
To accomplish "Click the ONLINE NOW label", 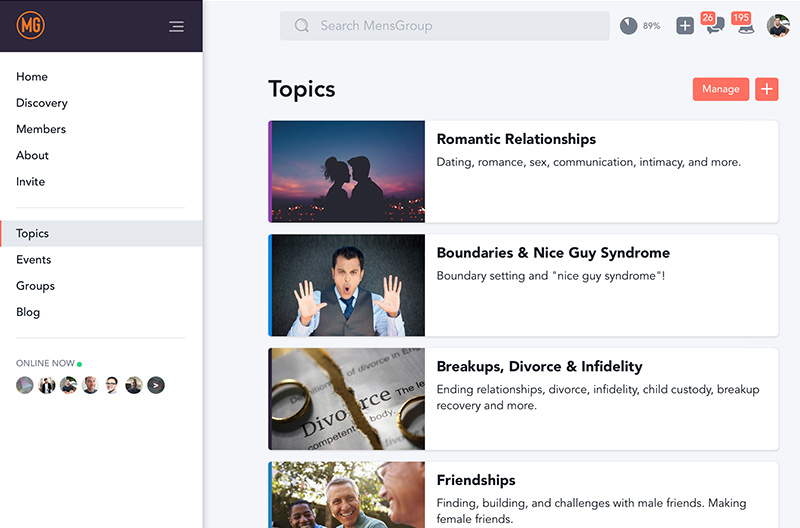I will tap(45, 363).
